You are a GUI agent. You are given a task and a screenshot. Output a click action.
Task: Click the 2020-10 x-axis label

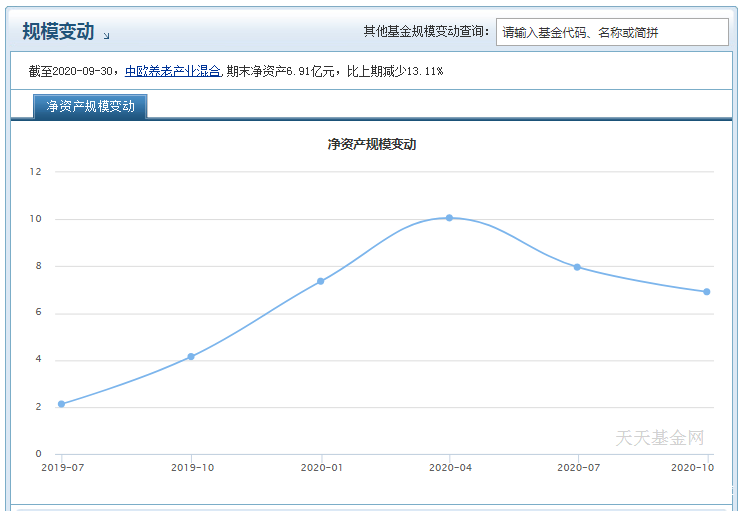point(692,468)
